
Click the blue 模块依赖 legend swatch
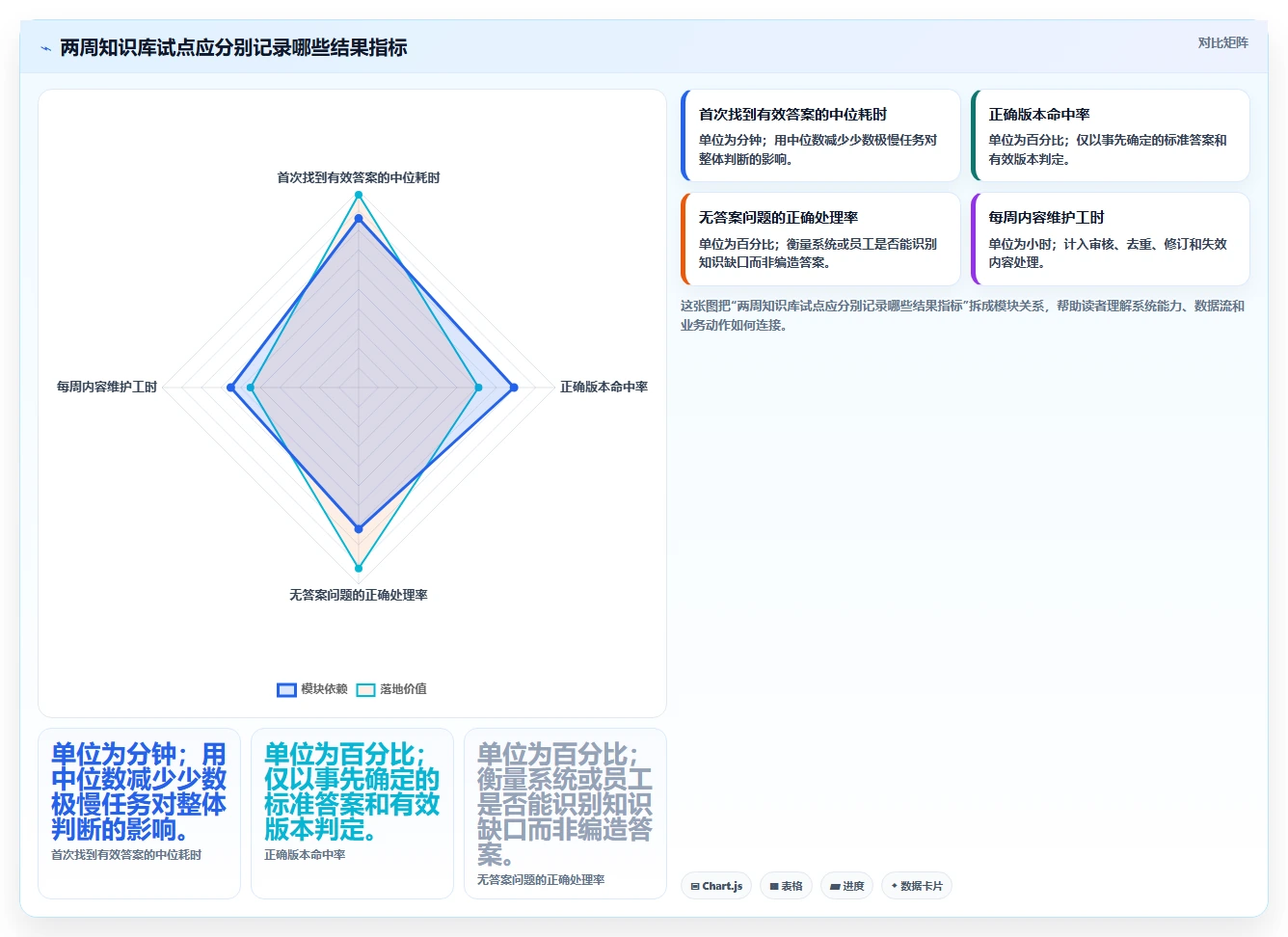[286, 689]
